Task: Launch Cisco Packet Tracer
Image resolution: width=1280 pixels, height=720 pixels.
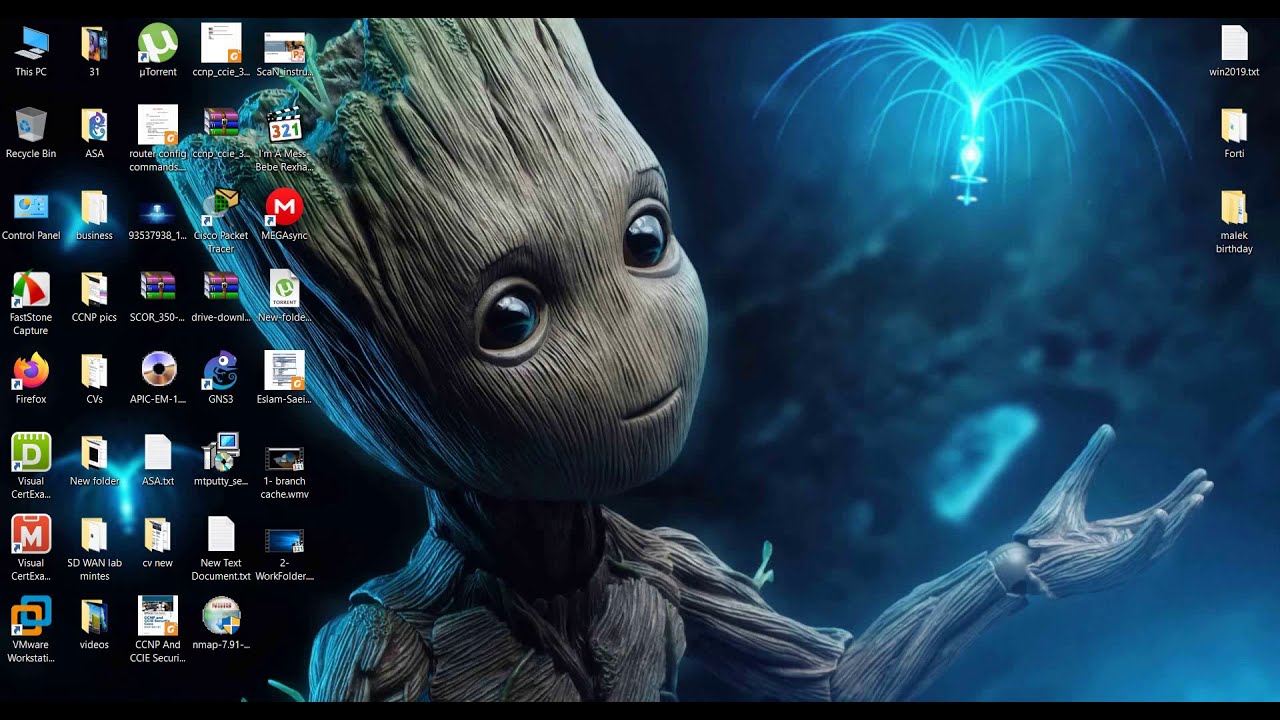Action: click(x=221, y=208)
